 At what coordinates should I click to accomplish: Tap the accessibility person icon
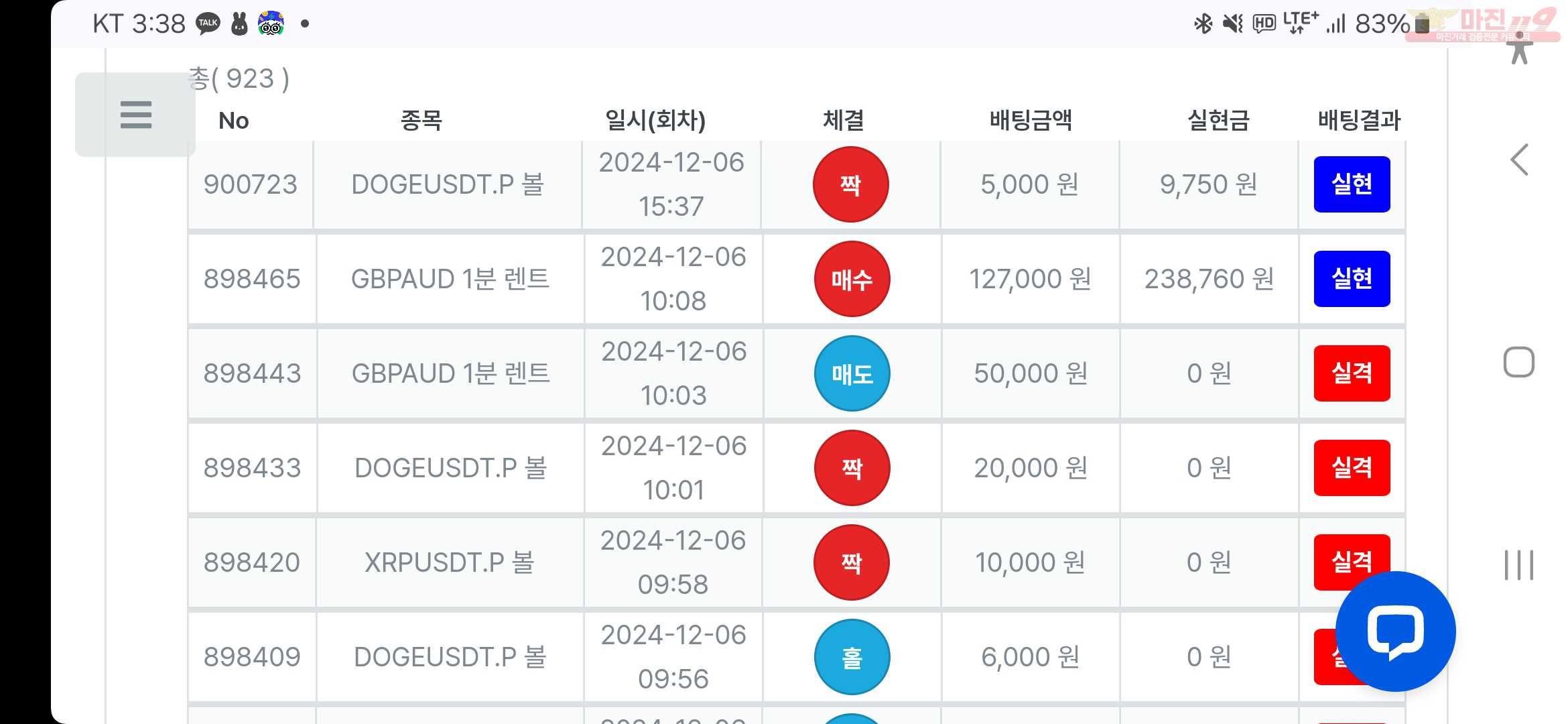(x=1520, y=48)
